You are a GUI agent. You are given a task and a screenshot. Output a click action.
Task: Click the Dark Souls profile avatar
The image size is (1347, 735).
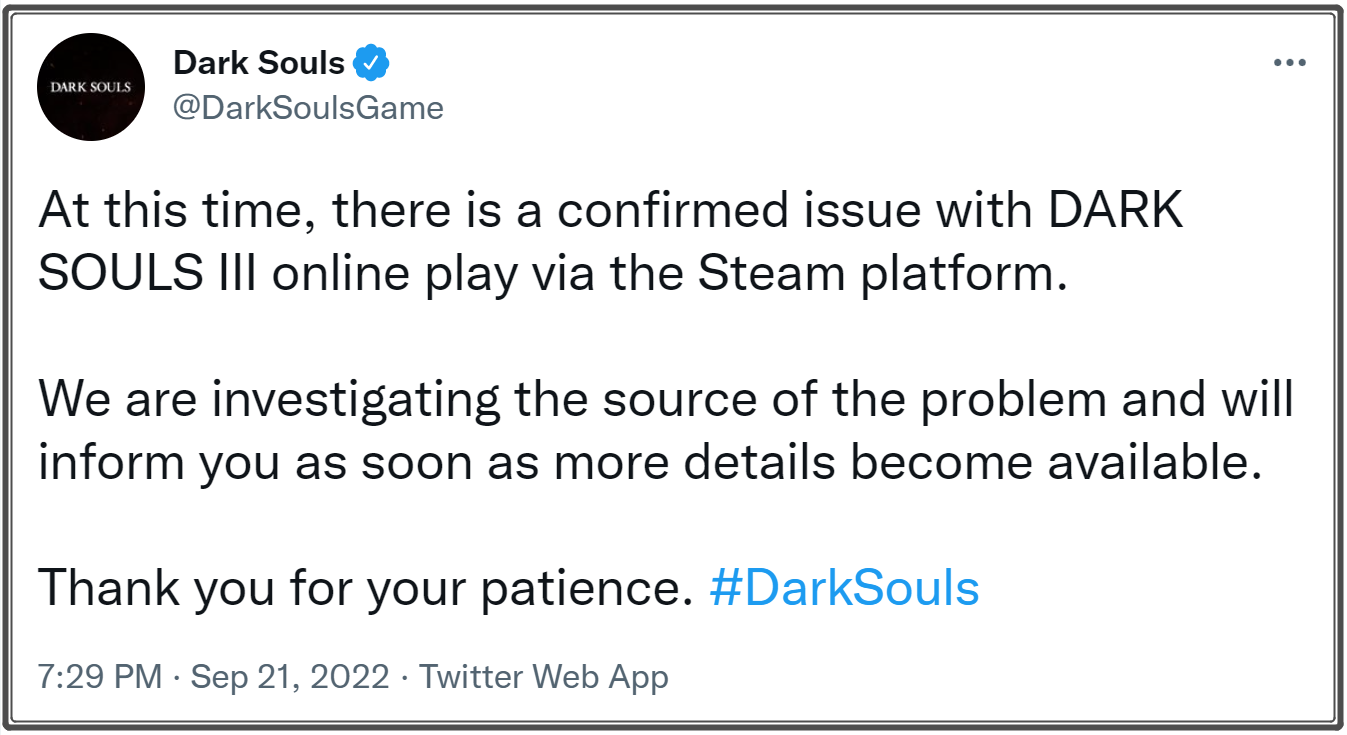tap(90, 87)
